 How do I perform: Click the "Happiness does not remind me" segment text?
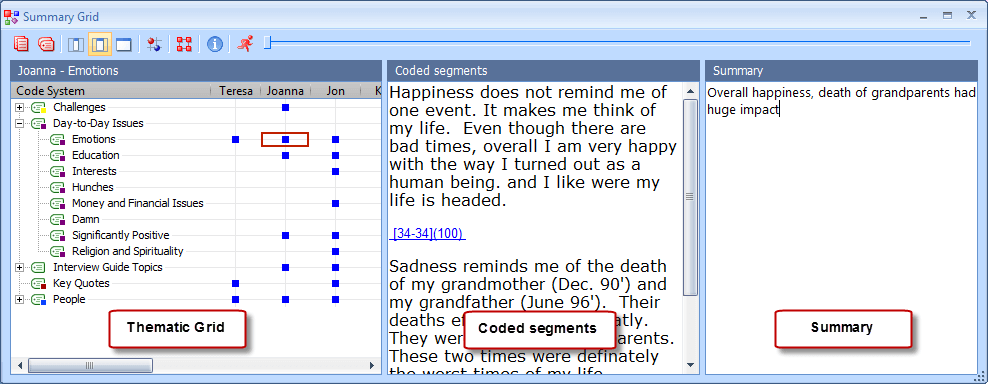tap(533, 146)
